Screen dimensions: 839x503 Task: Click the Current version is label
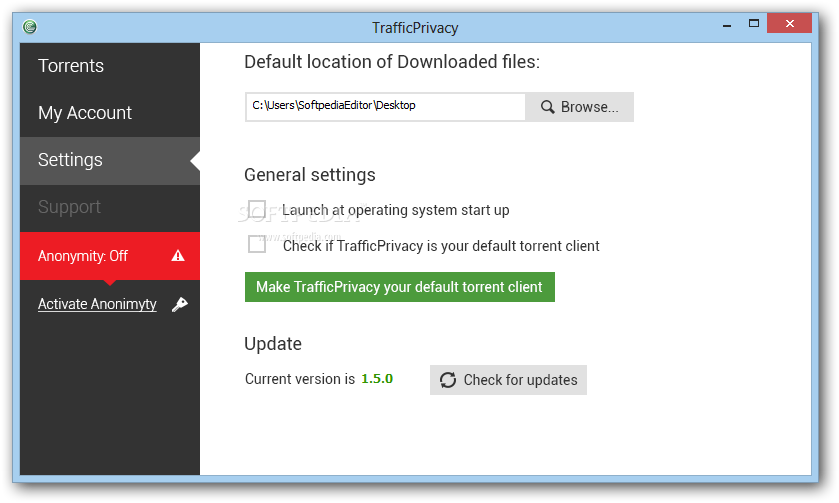tap(300, 379)
